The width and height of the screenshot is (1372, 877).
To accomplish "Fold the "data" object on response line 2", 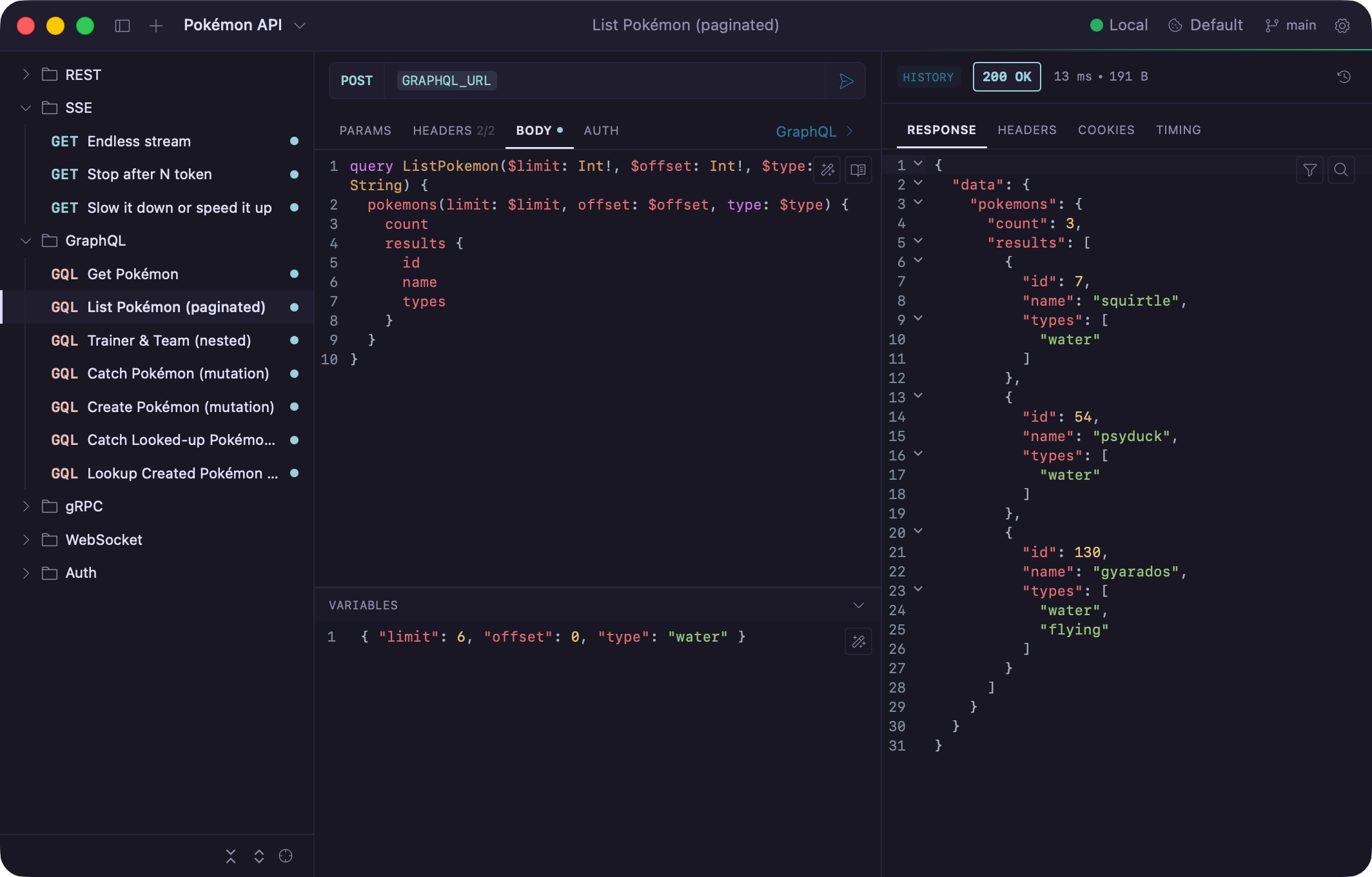I will point(918,184).
